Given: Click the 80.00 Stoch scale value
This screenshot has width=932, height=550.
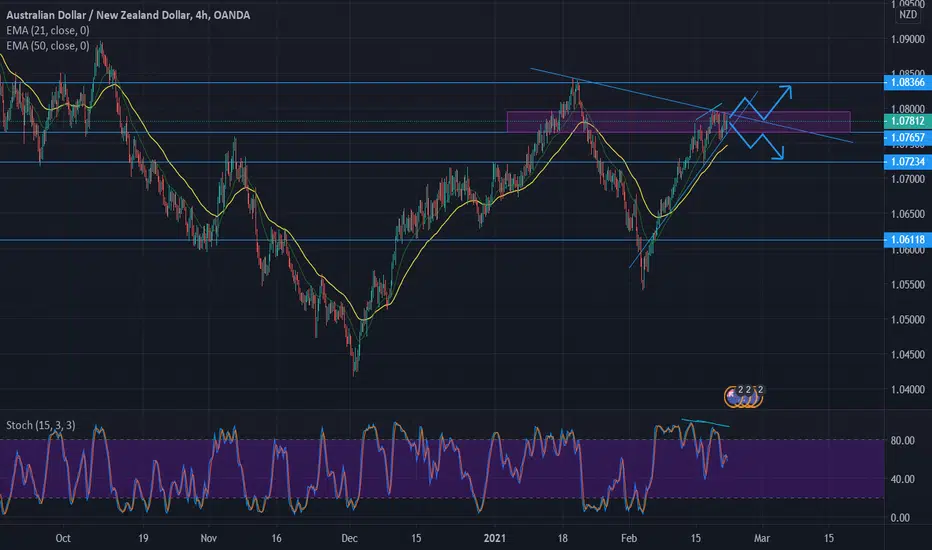Looking at the screenshot, I should (902, 441).
